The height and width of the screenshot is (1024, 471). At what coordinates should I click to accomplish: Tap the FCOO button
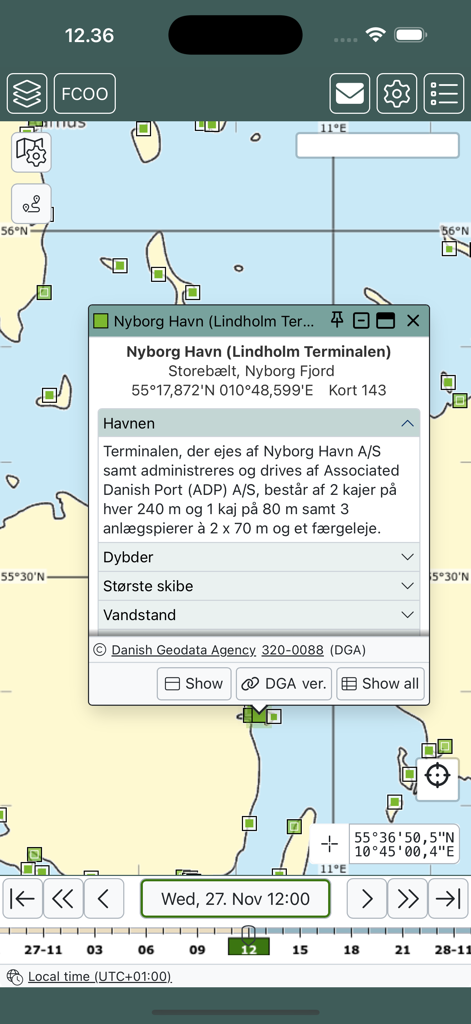click(85, 94)
